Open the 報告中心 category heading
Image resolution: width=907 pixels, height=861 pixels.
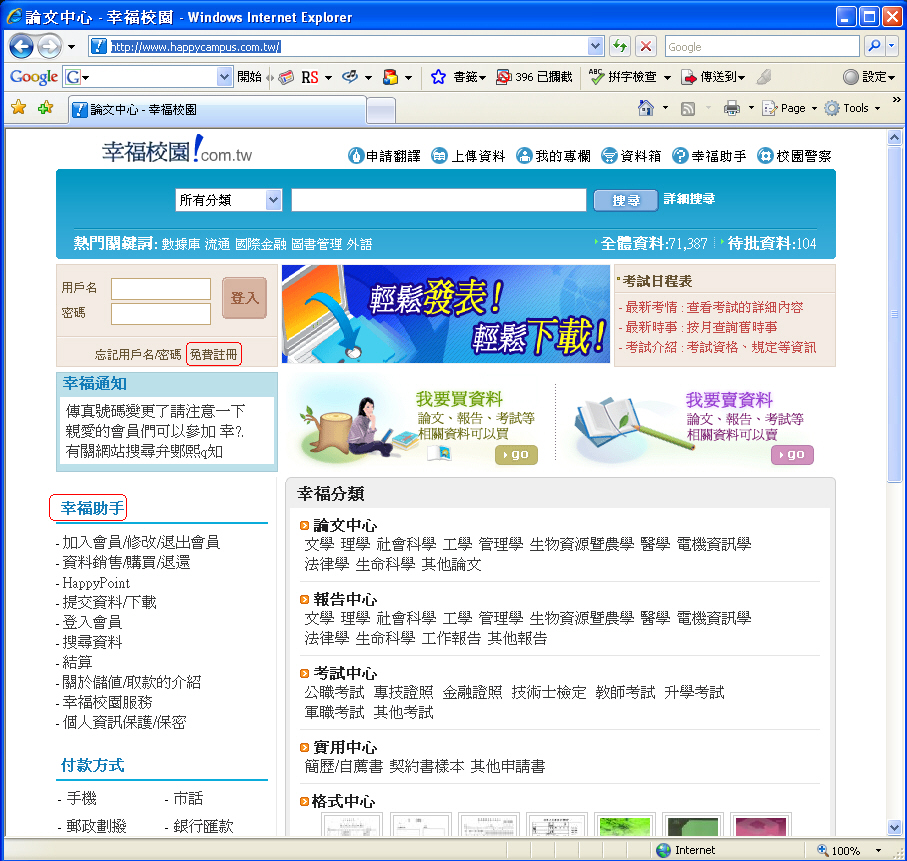pos(345,599)
